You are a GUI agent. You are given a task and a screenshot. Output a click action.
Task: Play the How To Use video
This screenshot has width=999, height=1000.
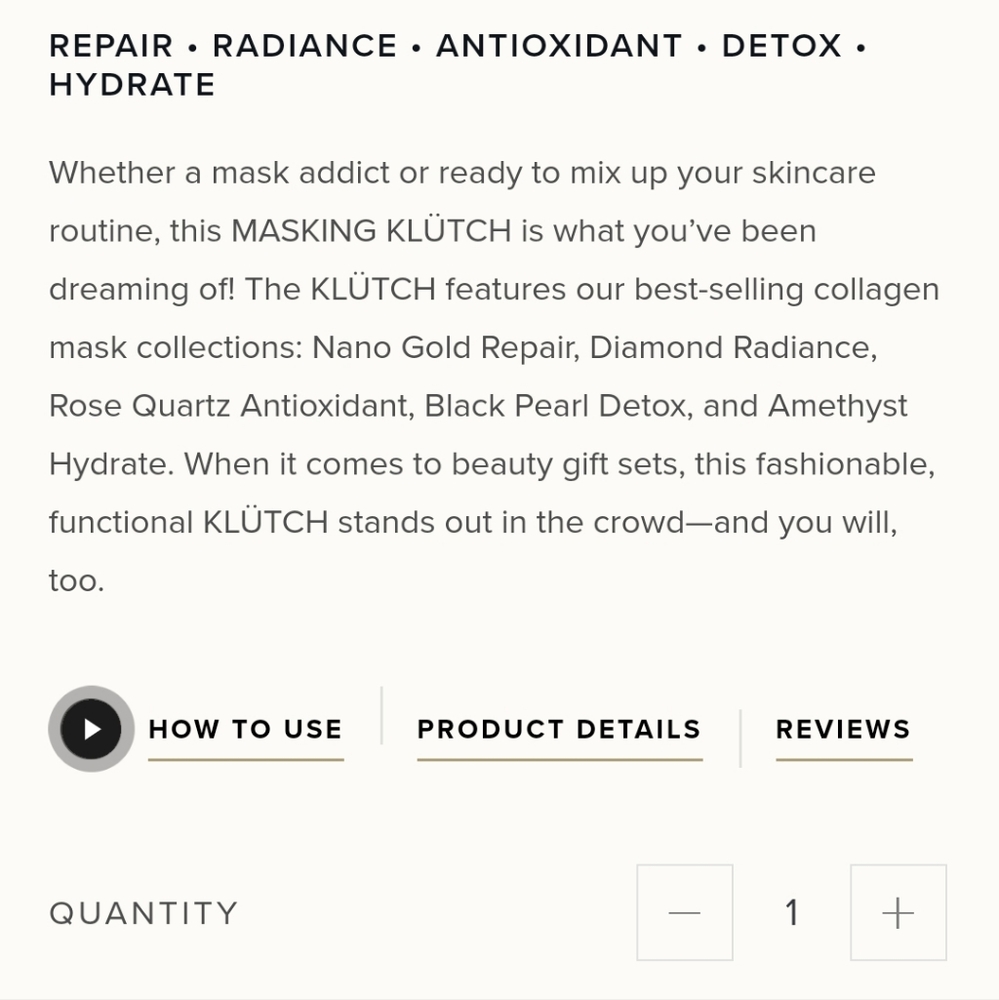coord(91,729)
